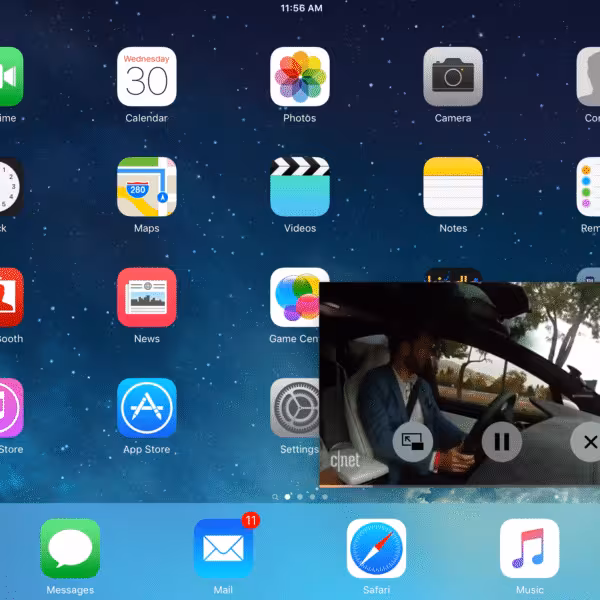Tap the 11:56 AM status bar clock
The width and height of the screenshot is (600, 600).
pos(302,8)
